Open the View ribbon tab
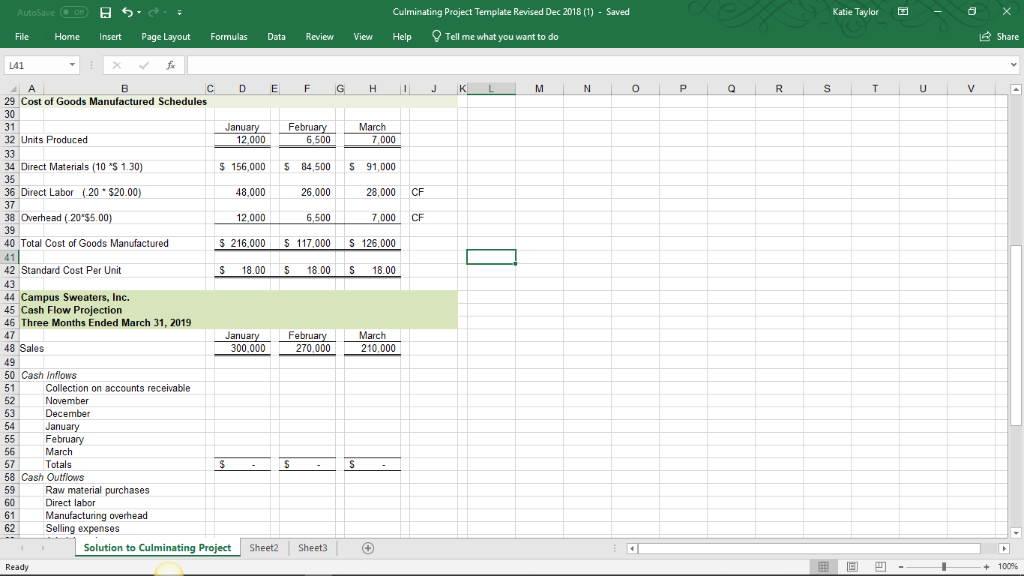Image resolution: width=1024 pixels, height=576 pixels. [363, 37]
